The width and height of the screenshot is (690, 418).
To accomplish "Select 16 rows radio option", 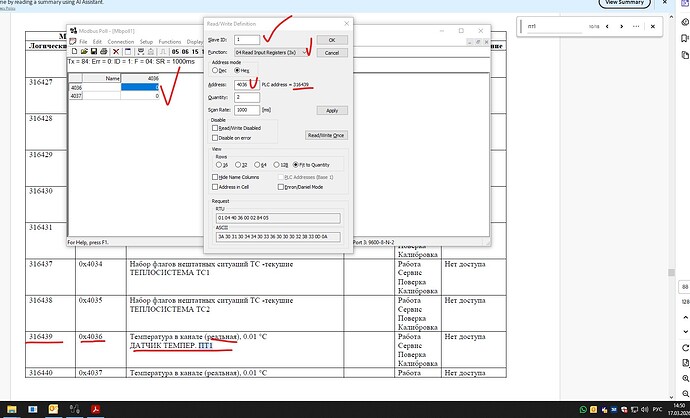I will 219,165.
